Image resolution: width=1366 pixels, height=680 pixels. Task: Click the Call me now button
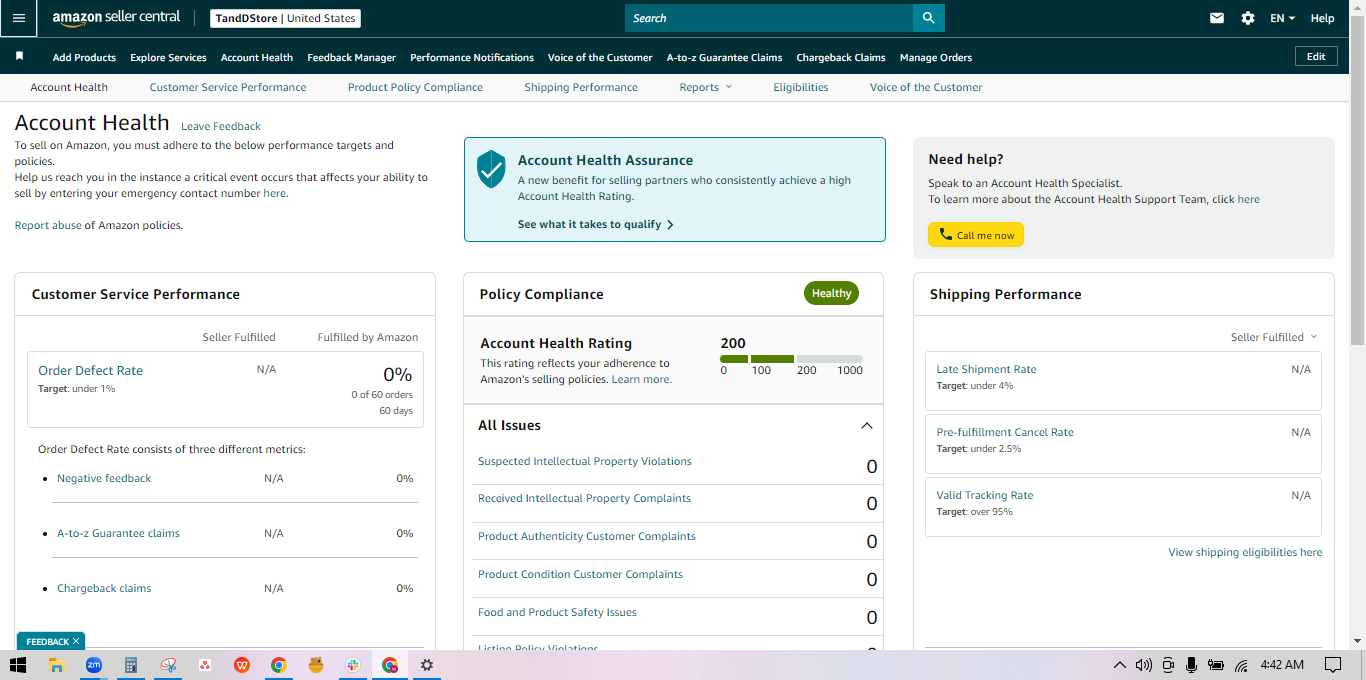click(976, 235)
